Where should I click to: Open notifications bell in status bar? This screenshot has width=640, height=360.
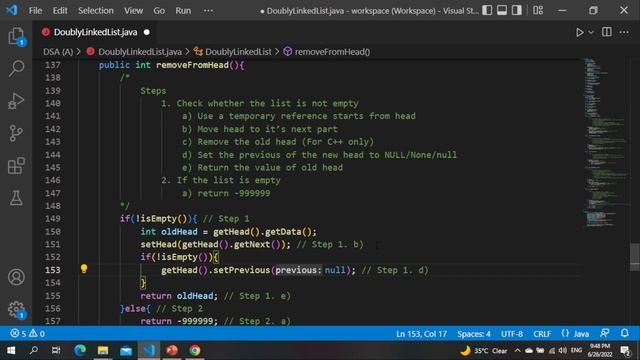point(624,333)
